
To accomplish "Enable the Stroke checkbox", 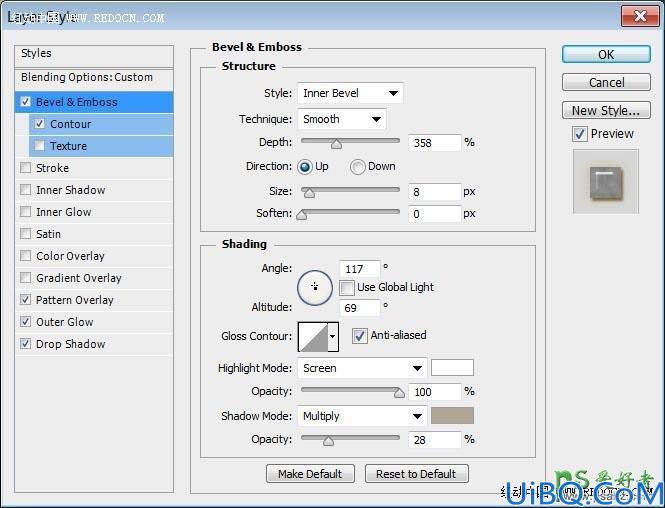I will click(x=25, y=168).
